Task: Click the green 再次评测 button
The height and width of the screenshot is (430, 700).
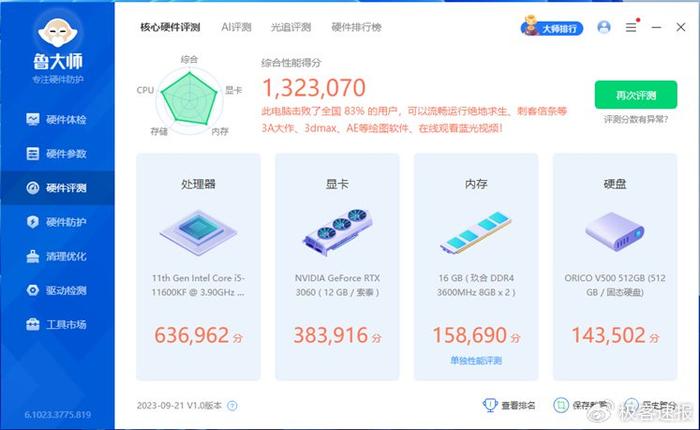Action: click(636, 95)
